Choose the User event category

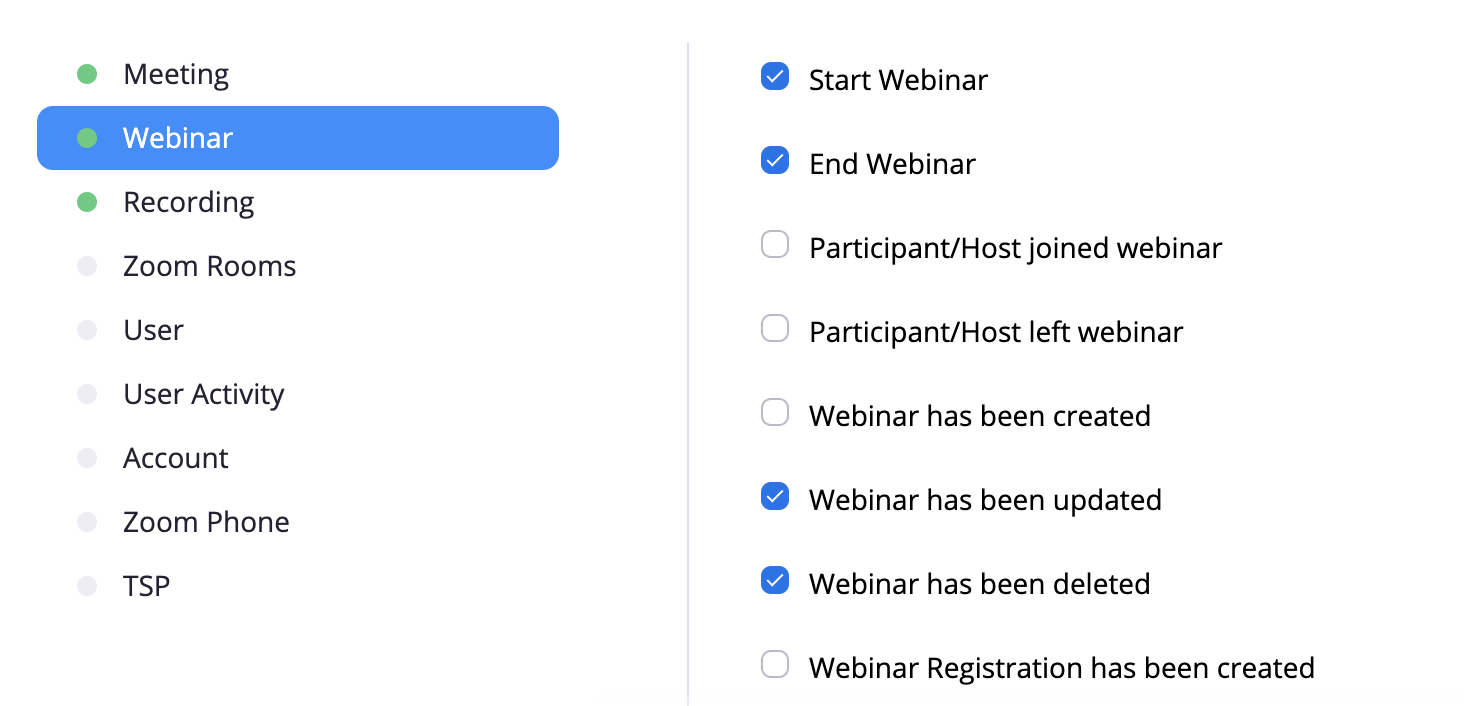click(x=297, y=330)
